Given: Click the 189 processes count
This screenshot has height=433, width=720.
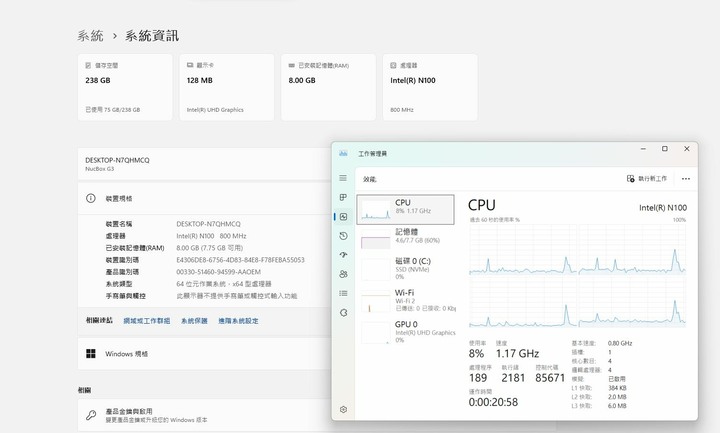Looking at the screenshot, I should [478, 378].
